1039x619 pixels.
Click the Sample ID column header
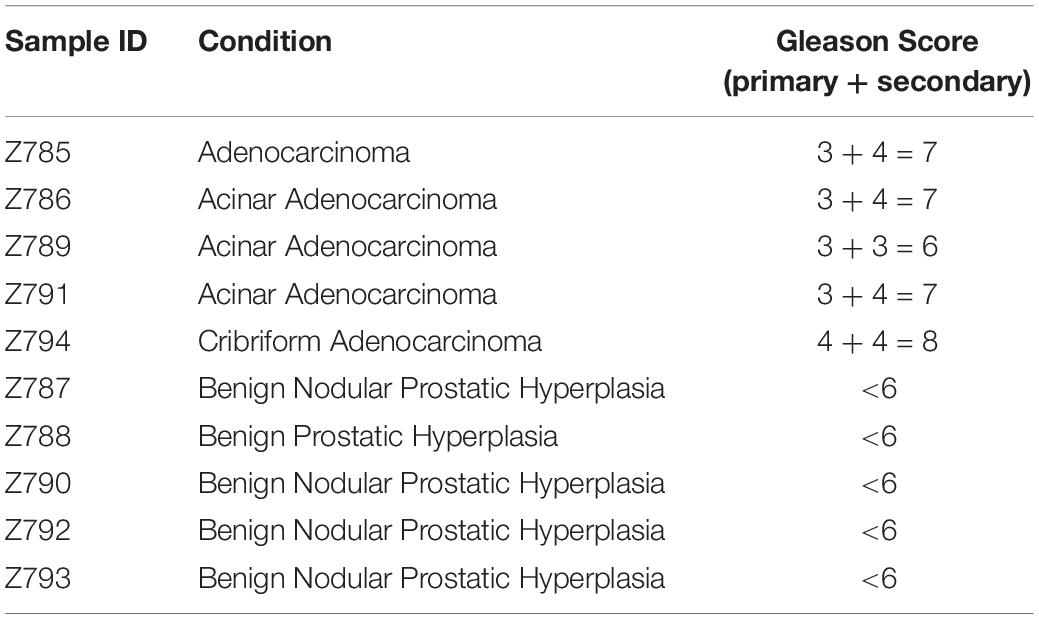[x=76, y=42]
